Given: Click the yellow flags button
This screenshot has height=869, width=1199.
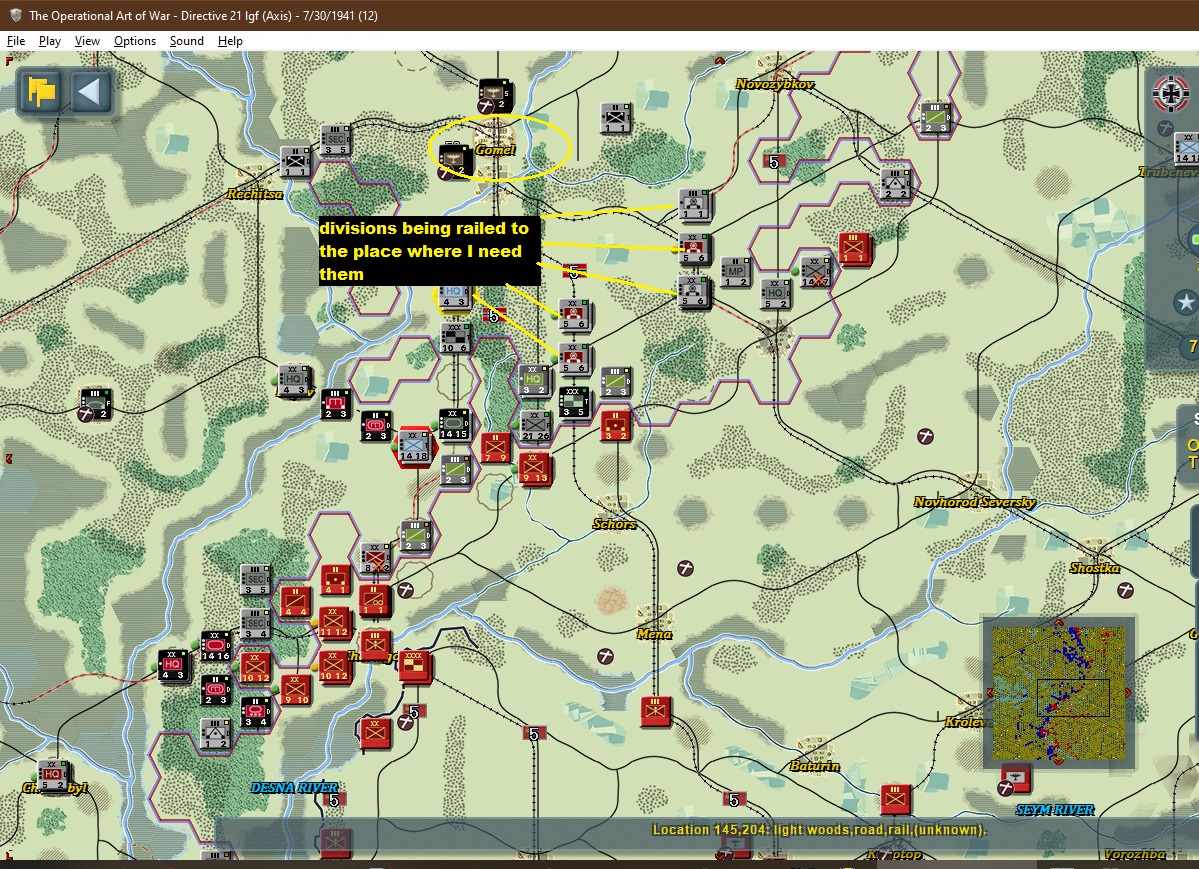Looking at the screenshot, I should tap(41, 93).
